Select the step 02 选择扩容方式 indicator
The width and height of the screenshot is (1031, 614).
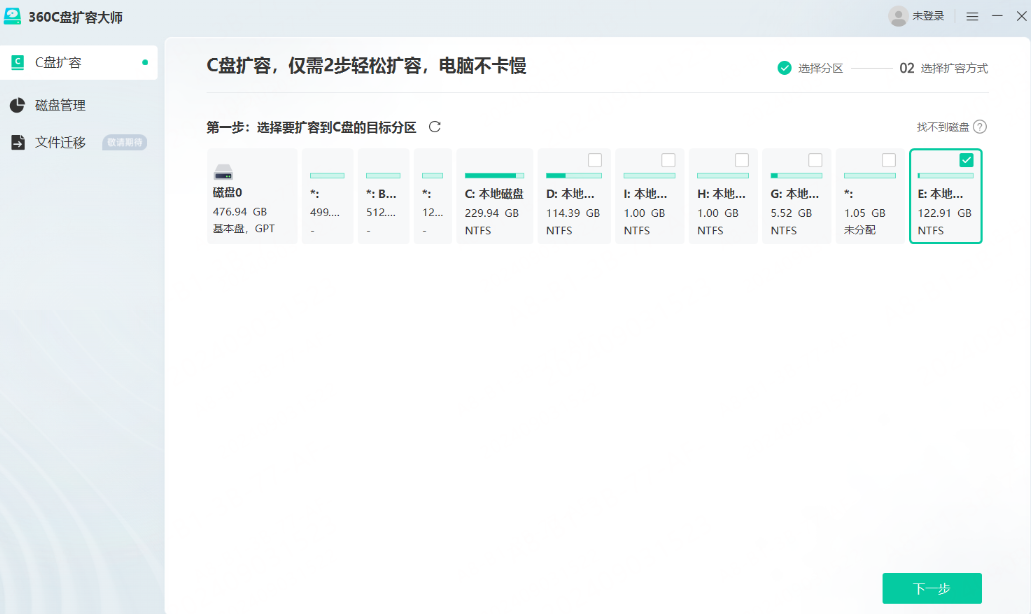pyautogui.click(x=943, y=68)
